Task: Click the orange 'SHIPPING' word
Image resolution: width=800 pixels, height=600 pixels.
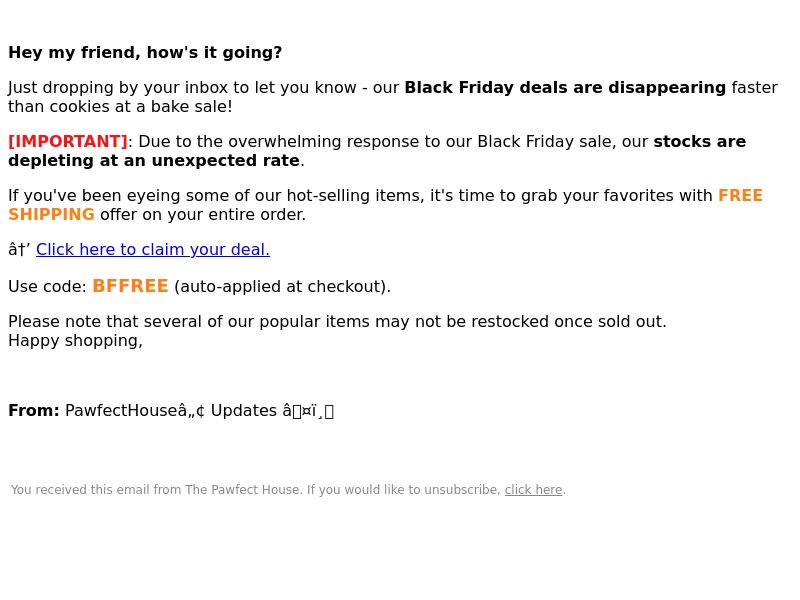Action: pyautogui.click(x=52, y=215)
